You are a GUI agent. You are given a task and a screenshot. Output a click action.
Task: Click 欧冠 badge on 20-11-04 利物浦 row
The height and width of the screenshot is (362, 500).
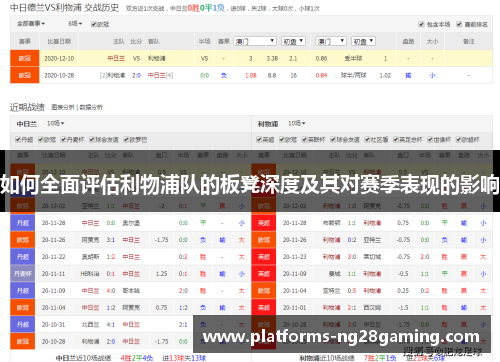point(264,291)
